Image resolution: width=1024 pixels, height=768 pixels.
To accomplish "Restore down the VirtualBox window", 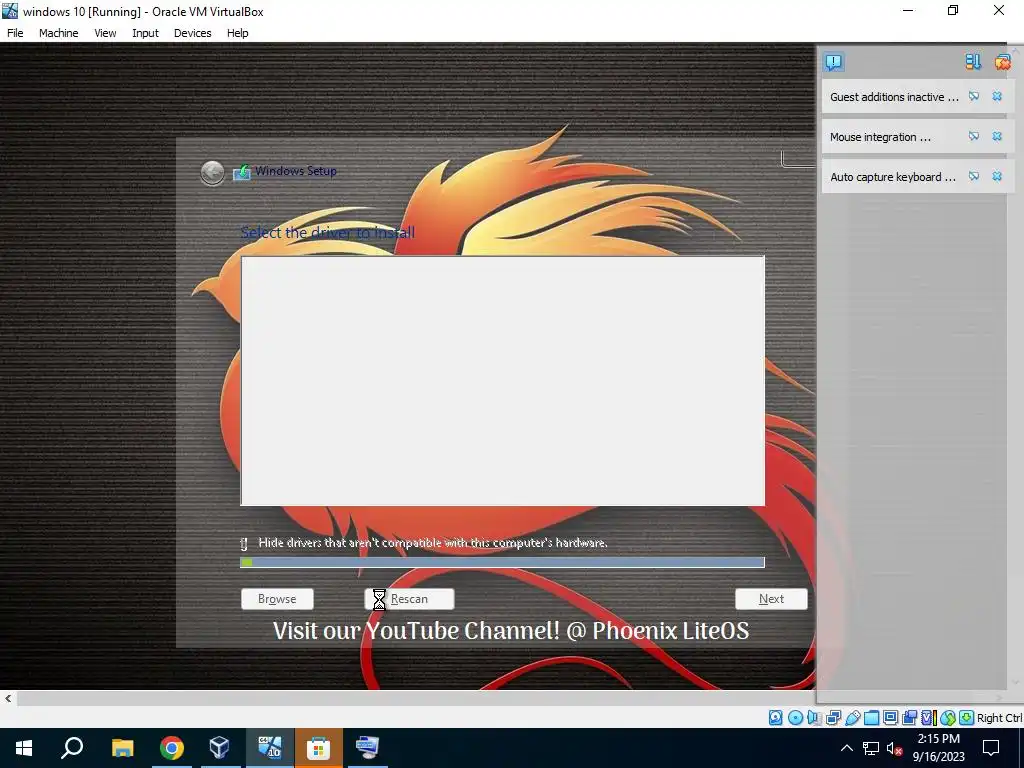I will click(953, 10).
